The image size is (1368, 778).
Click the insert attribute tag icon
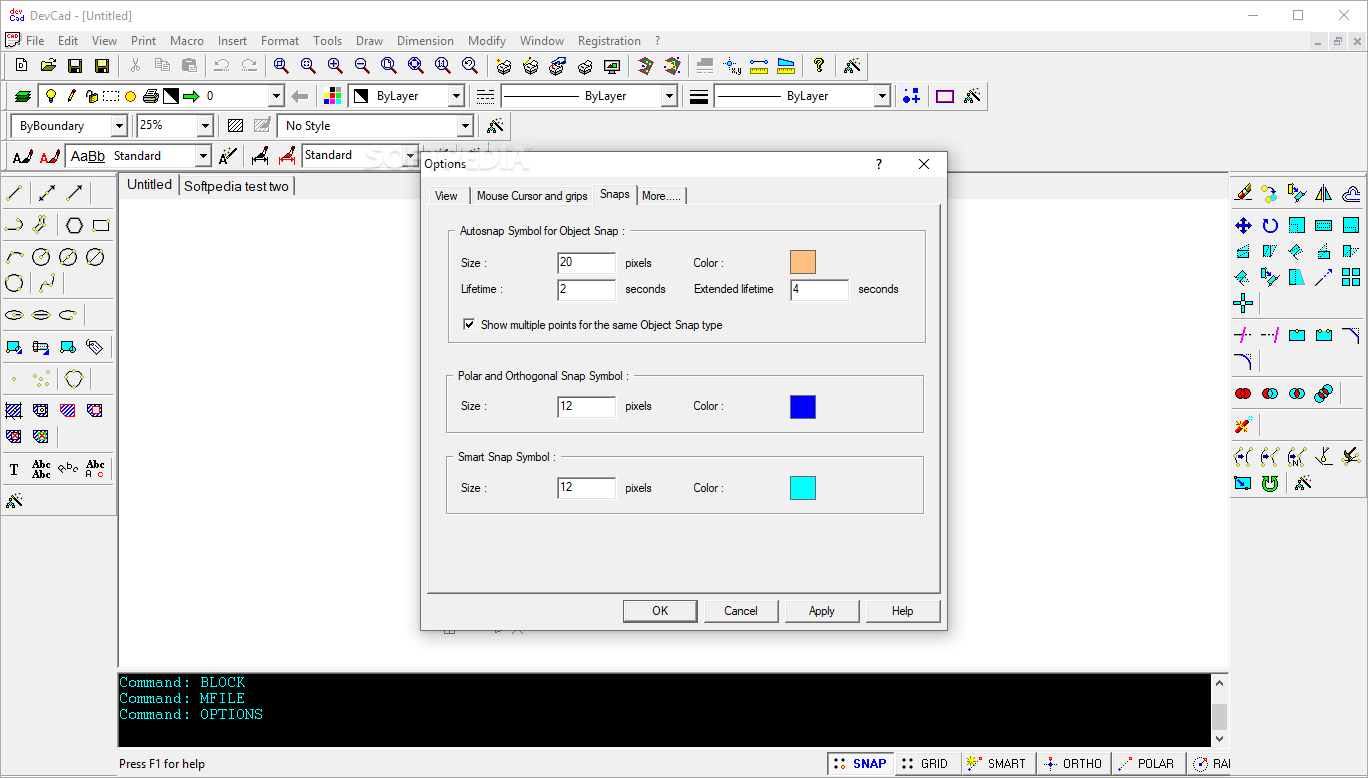(95, 347)
